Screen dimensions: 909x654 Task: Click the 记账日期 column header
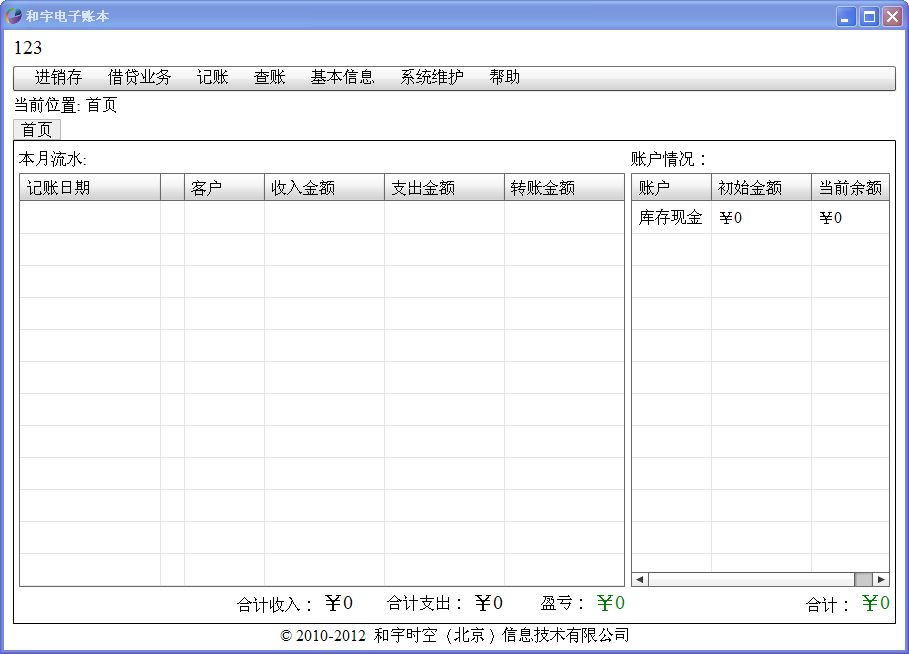pos(90,188)
